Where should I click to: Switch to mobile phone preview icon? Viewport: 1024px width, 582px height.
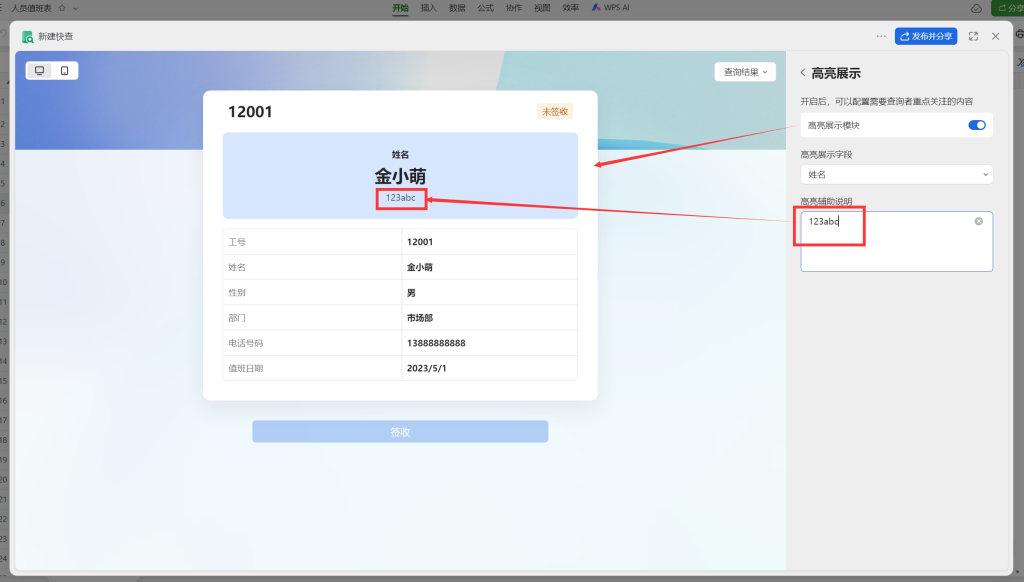[65, 71]
